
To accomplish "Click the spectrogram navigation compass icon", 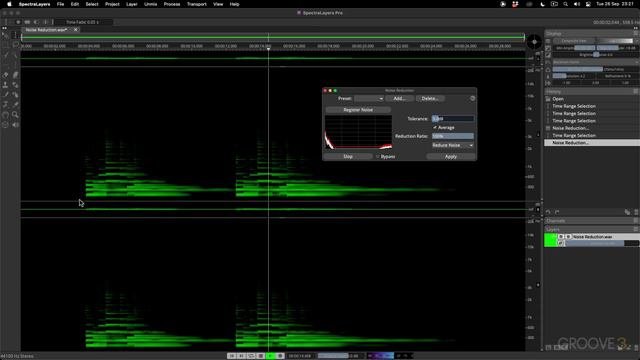I will pos(534,42).
